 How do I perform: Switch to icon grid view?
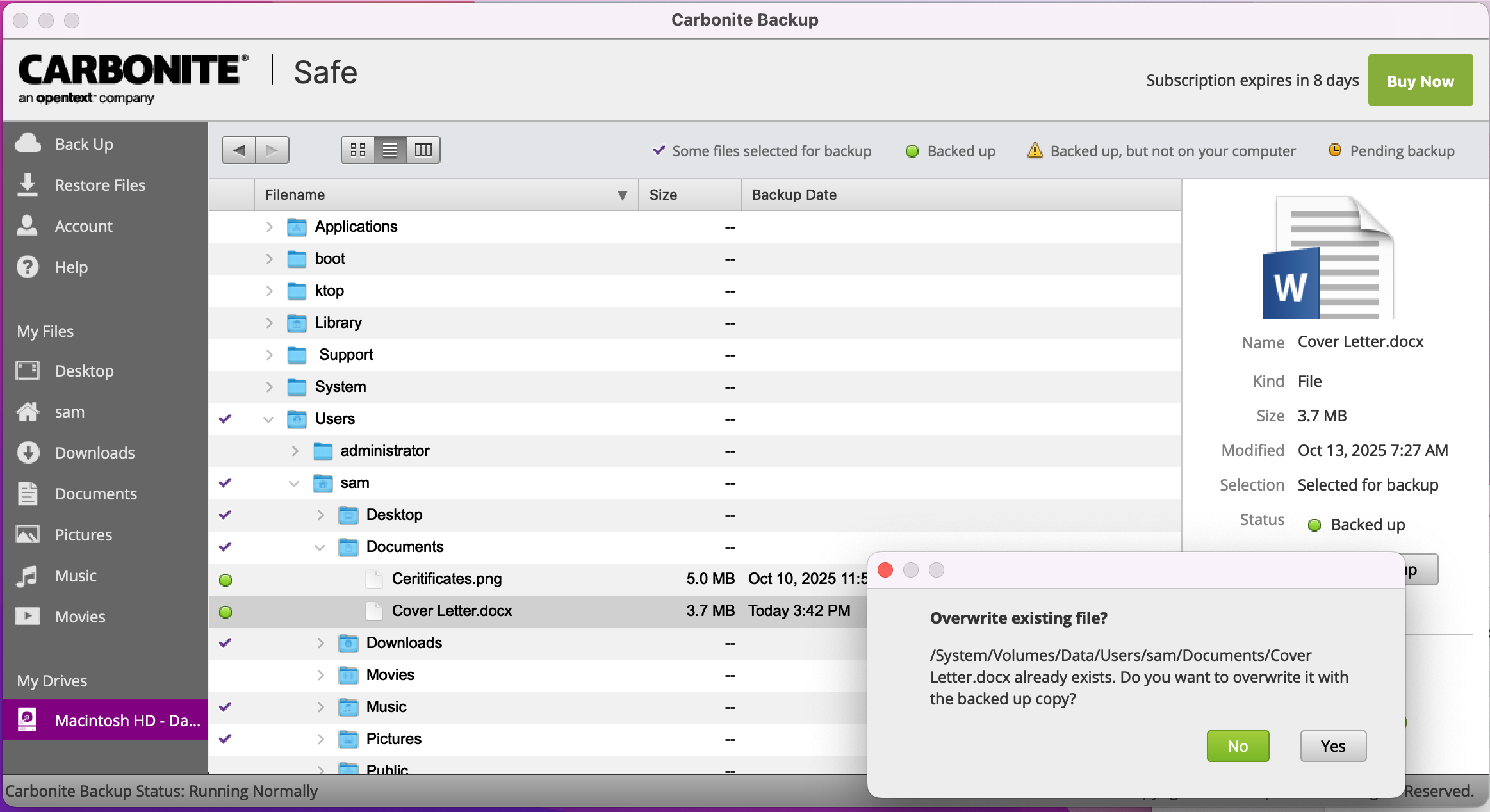pos(358,150)
